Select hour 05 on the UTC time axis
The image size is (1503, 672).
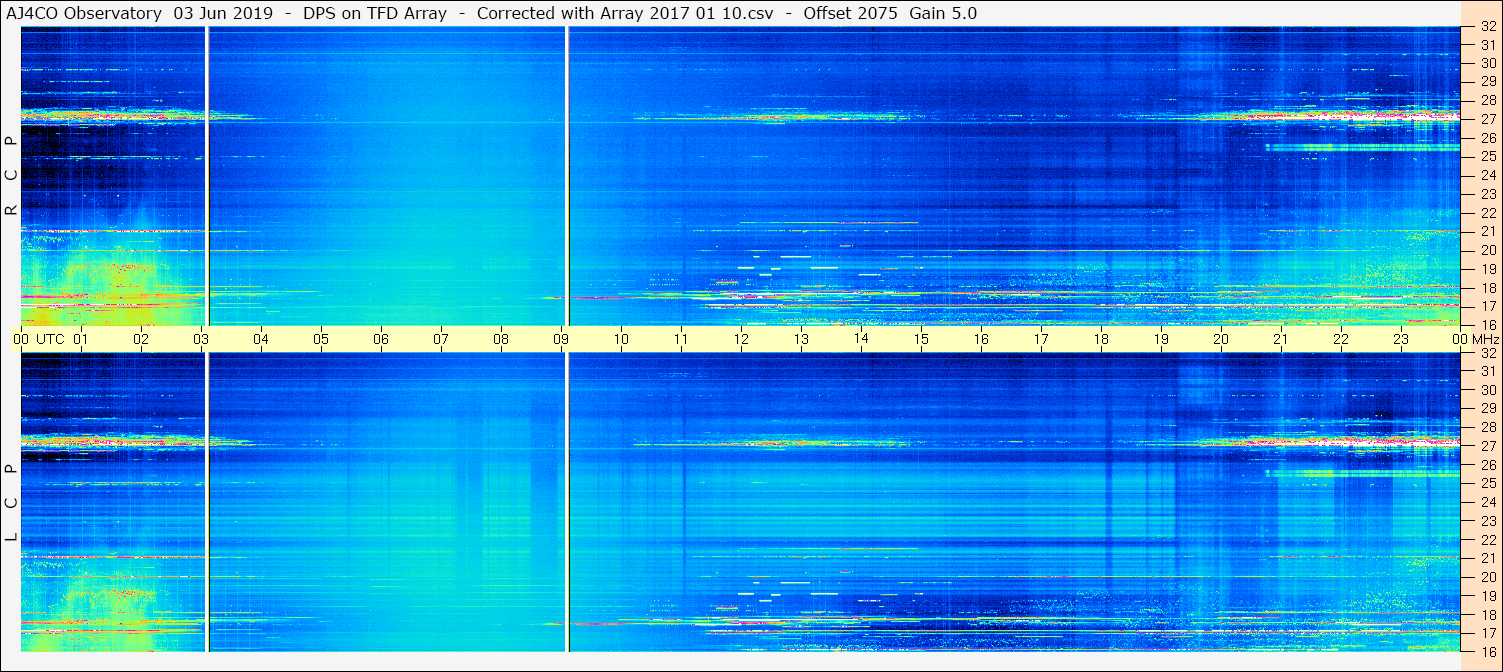point(321,339)
